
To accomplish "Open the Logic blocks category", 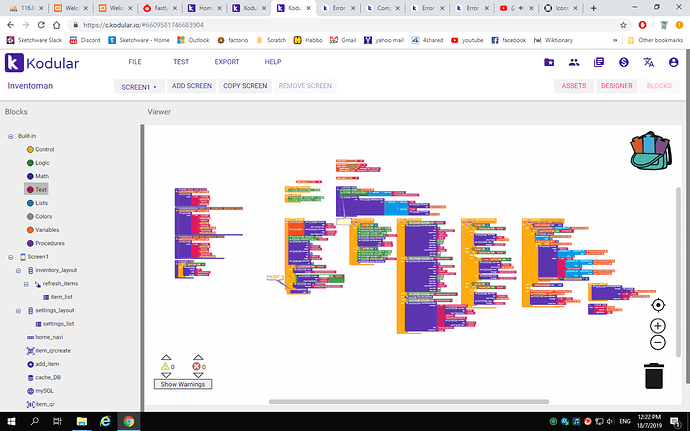I will [38, 163].
